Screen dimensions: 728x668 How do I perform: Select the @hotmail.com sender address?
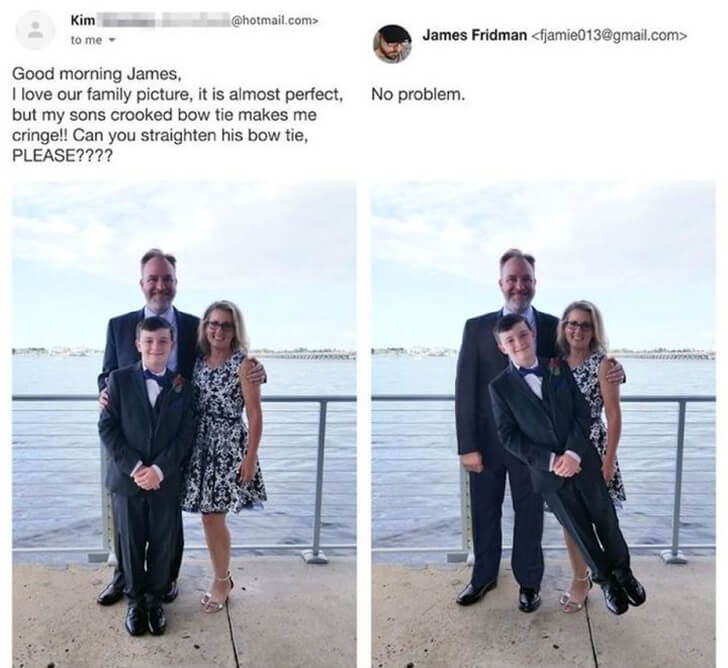274,21
